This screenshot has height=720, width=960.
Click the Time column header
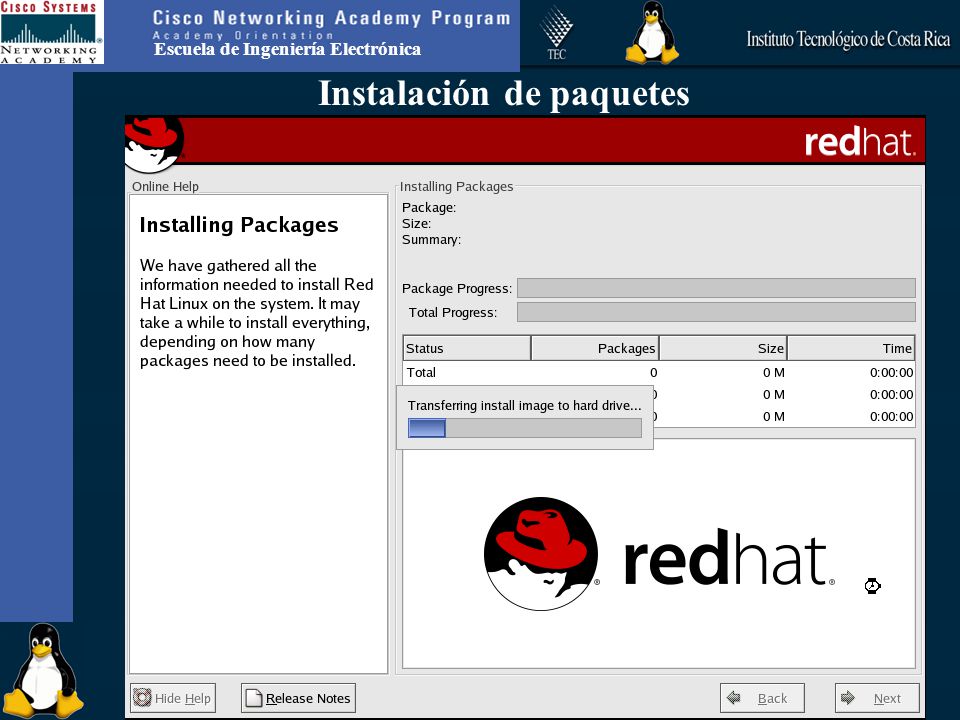[851, 348]
